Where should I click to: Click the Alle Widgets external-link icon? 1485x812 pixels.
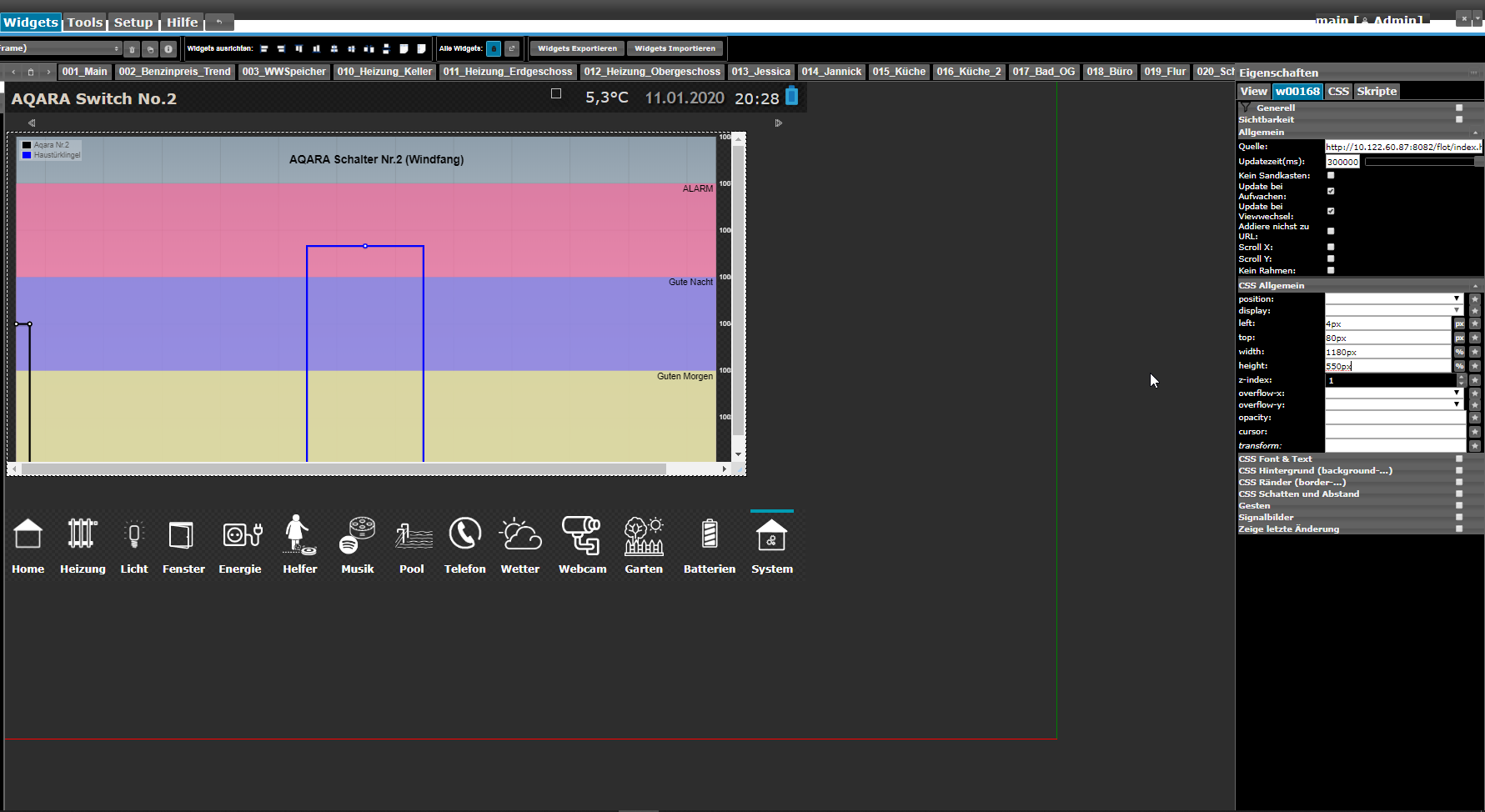512,48
